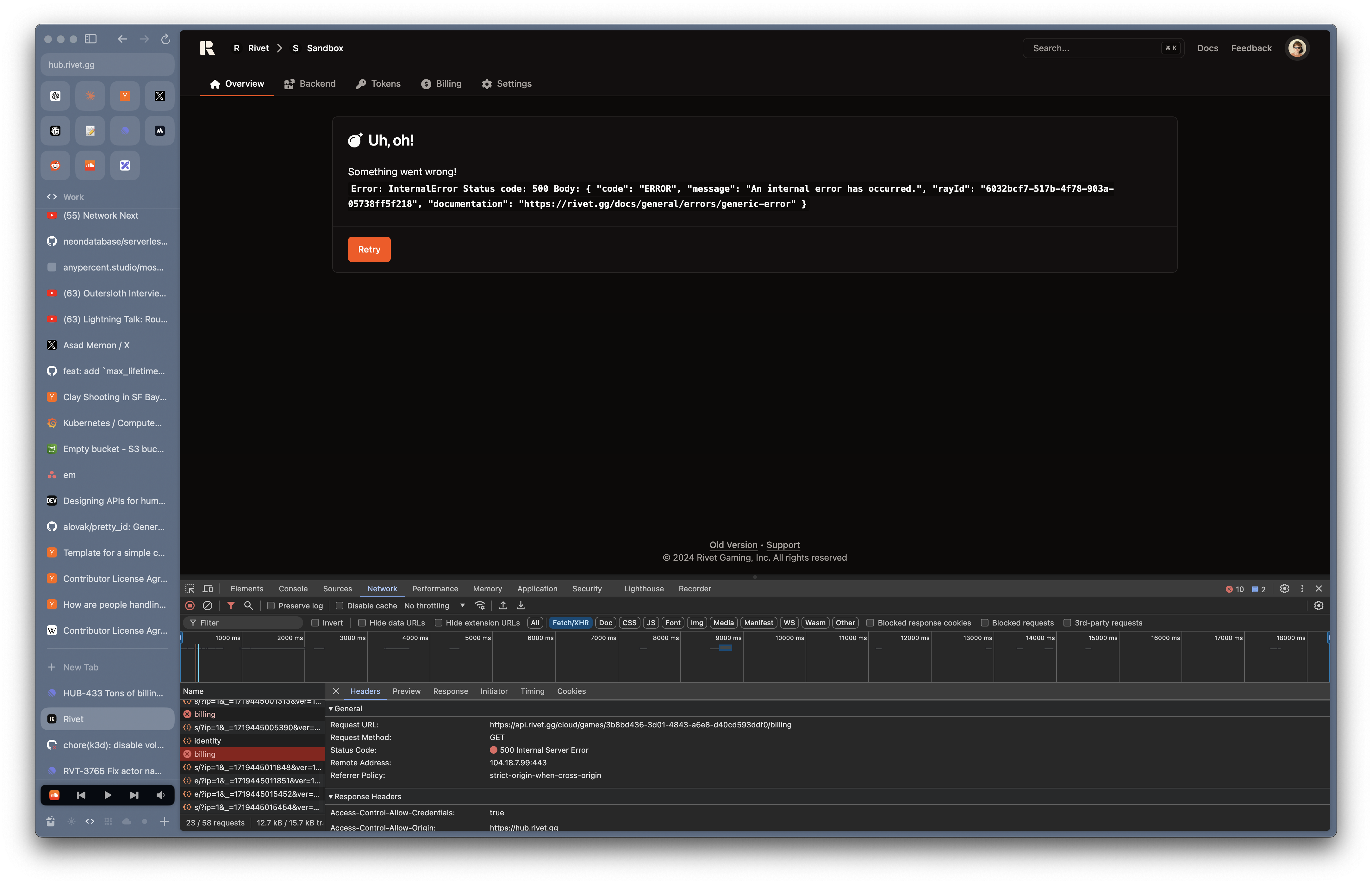This screenshot has height=884, width=1372.
Task: Open DevTools more options kebab menu
Action: (x=1302, y=589)
